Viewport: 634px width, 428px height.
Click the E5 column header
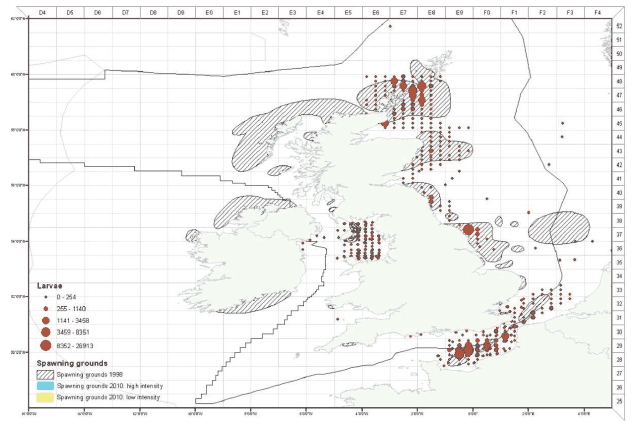pos(348,13)
